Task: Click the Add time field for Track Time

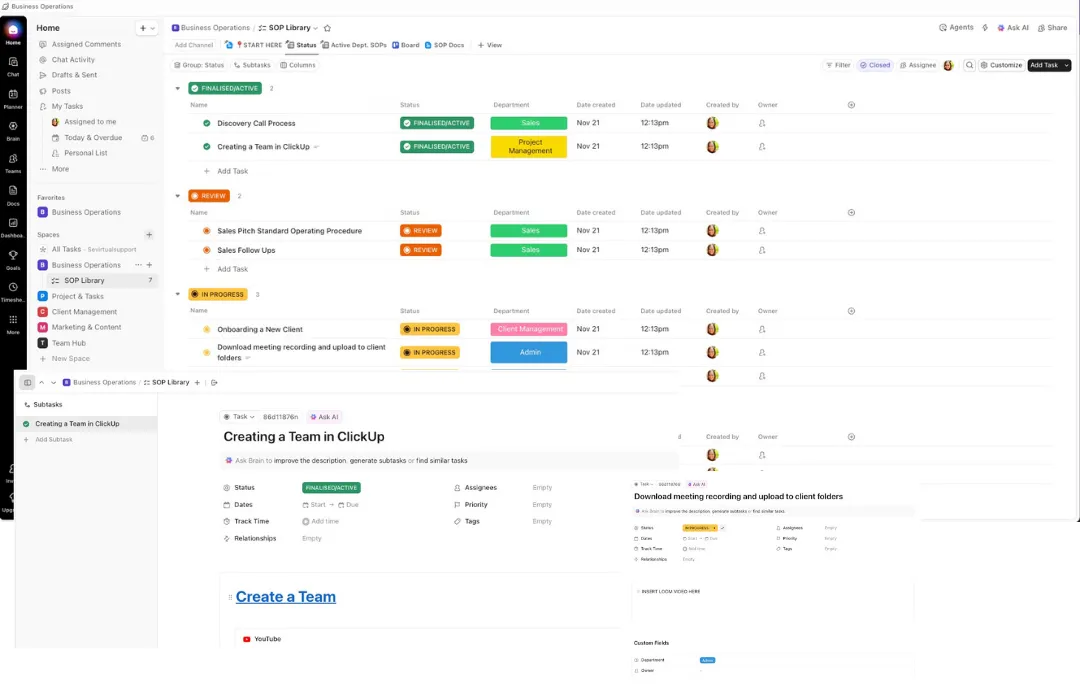Action: coord(321,522)
